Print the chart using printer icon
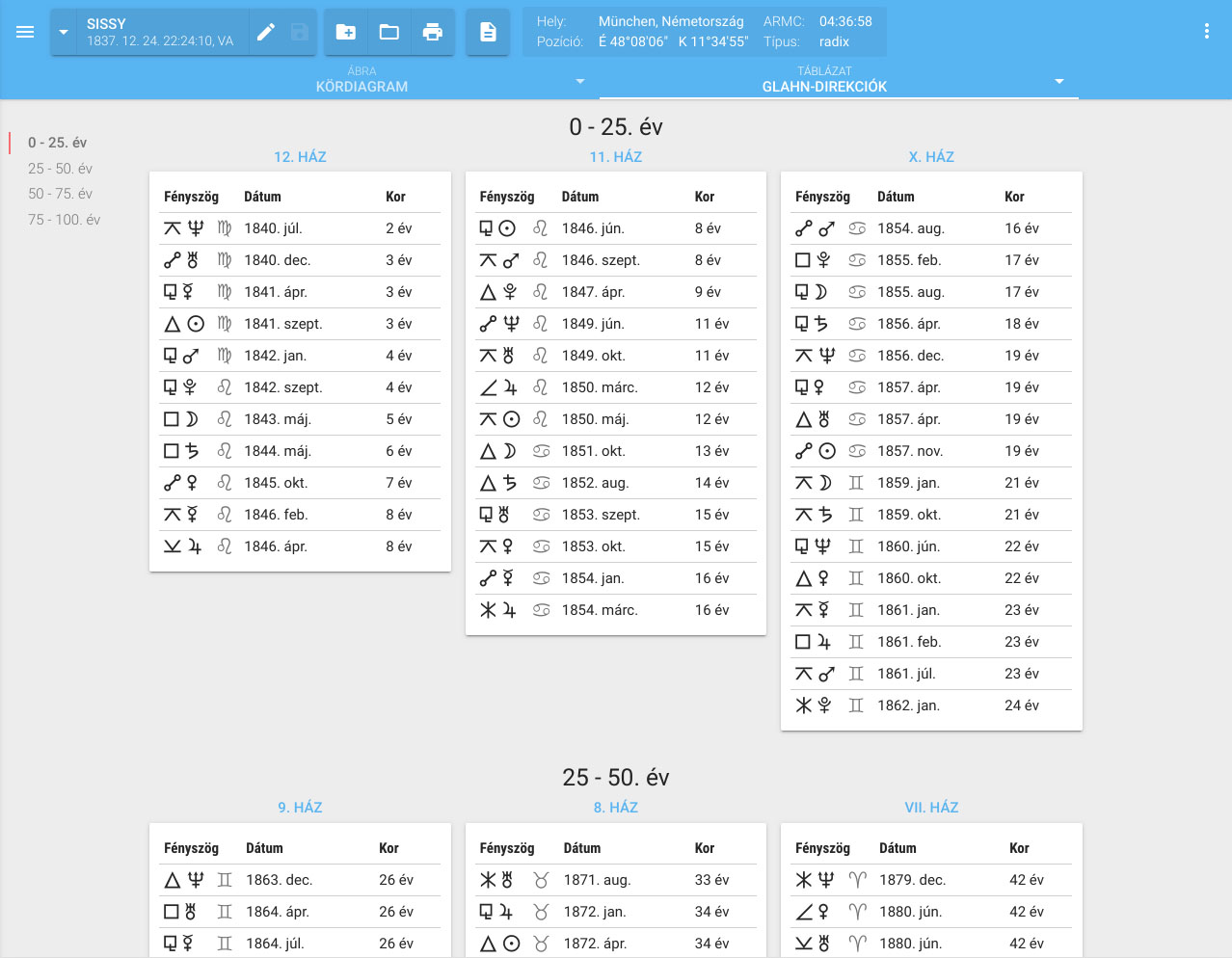This screenshot has height=958, width=1232. (433, 32)
